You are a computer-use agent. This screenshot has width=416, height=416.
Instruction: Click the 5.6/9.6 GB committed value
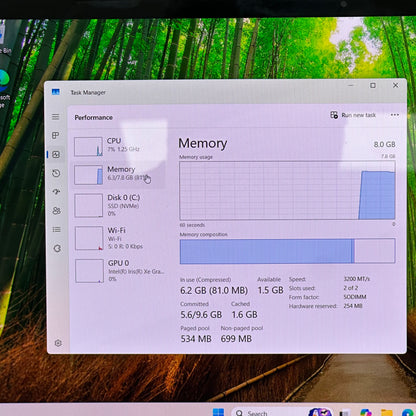(201, 314)
